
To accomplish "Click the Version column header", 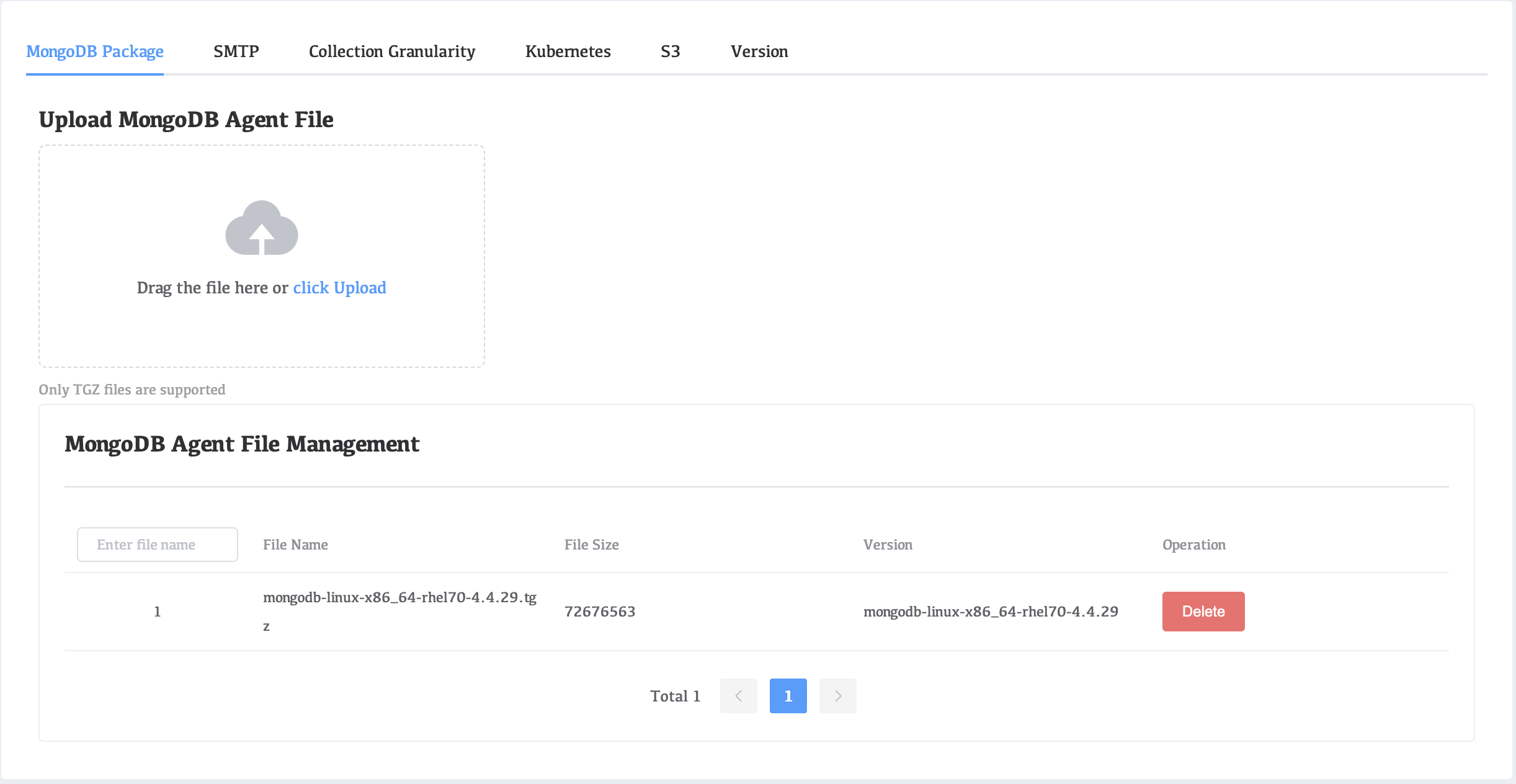I will (888, 545).
